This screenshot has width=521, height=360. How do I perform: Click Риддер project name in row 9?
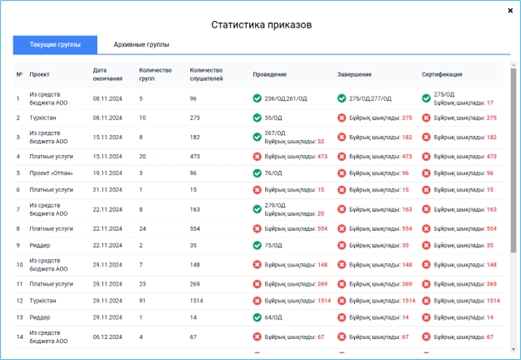(40, 245)
